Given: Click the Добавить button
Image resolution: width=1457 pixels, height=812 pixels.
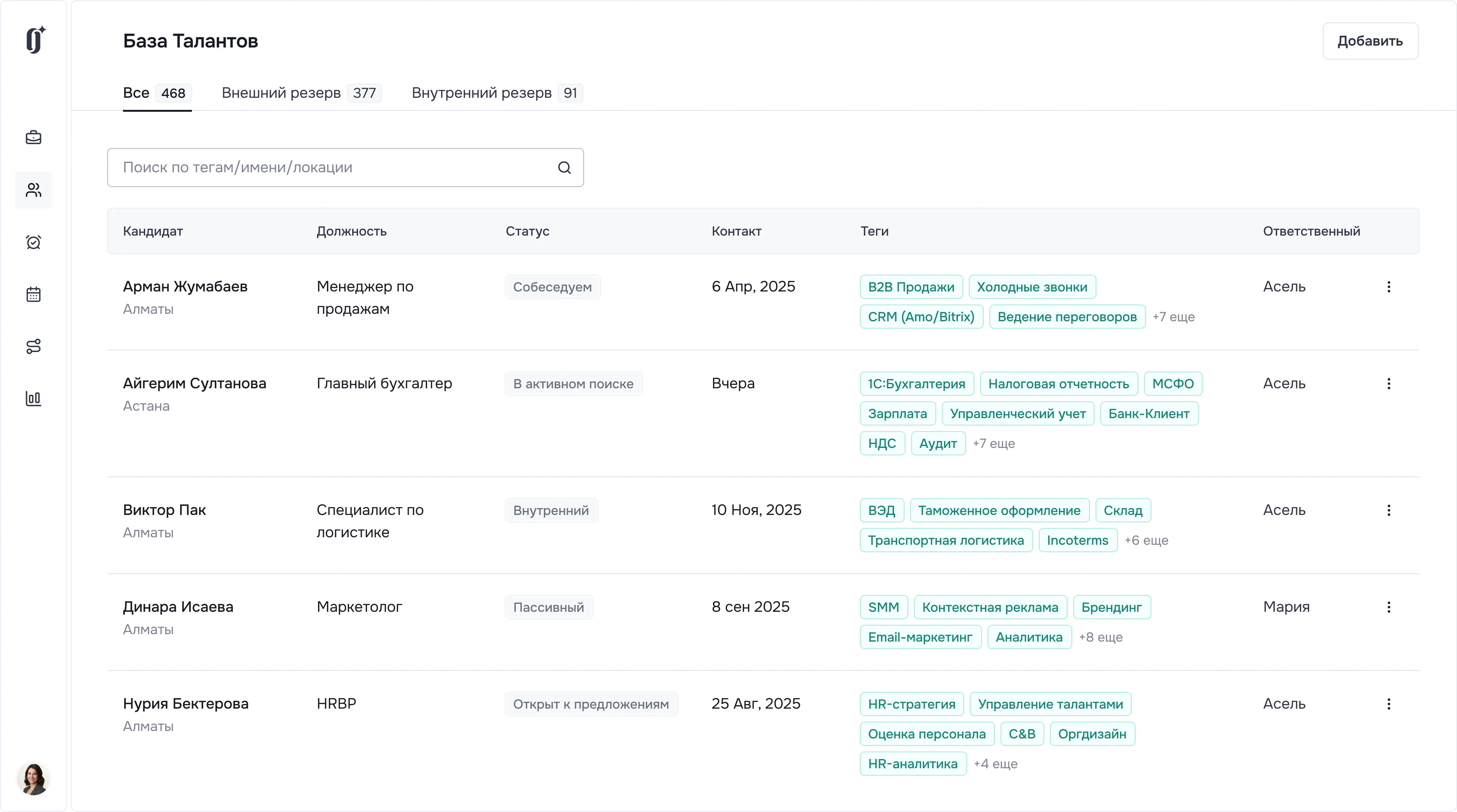Looking at the screenshot, I should tap(1369, 41).
